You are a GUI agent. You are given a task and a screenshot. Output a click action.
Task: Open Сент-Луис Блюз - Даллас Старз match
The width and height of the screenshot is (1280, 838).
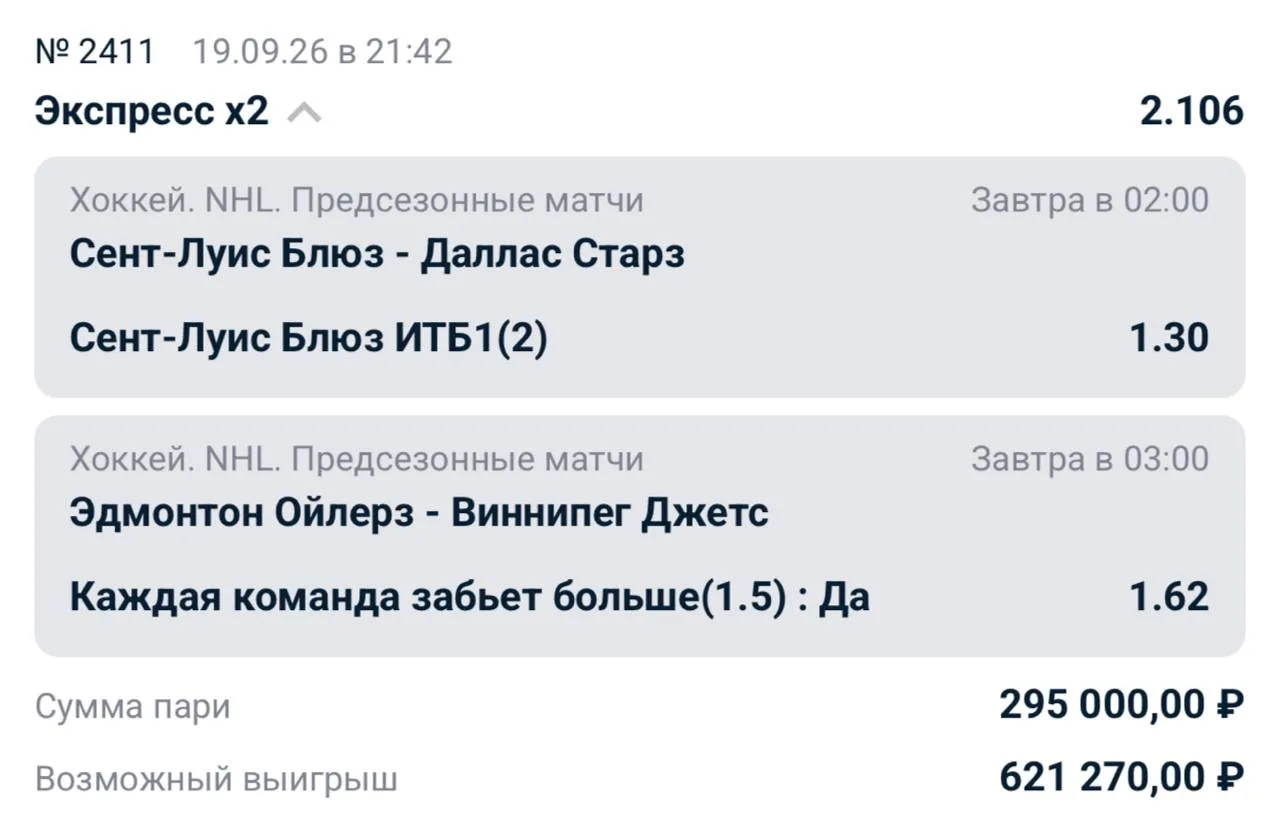(x=377, y=254)
